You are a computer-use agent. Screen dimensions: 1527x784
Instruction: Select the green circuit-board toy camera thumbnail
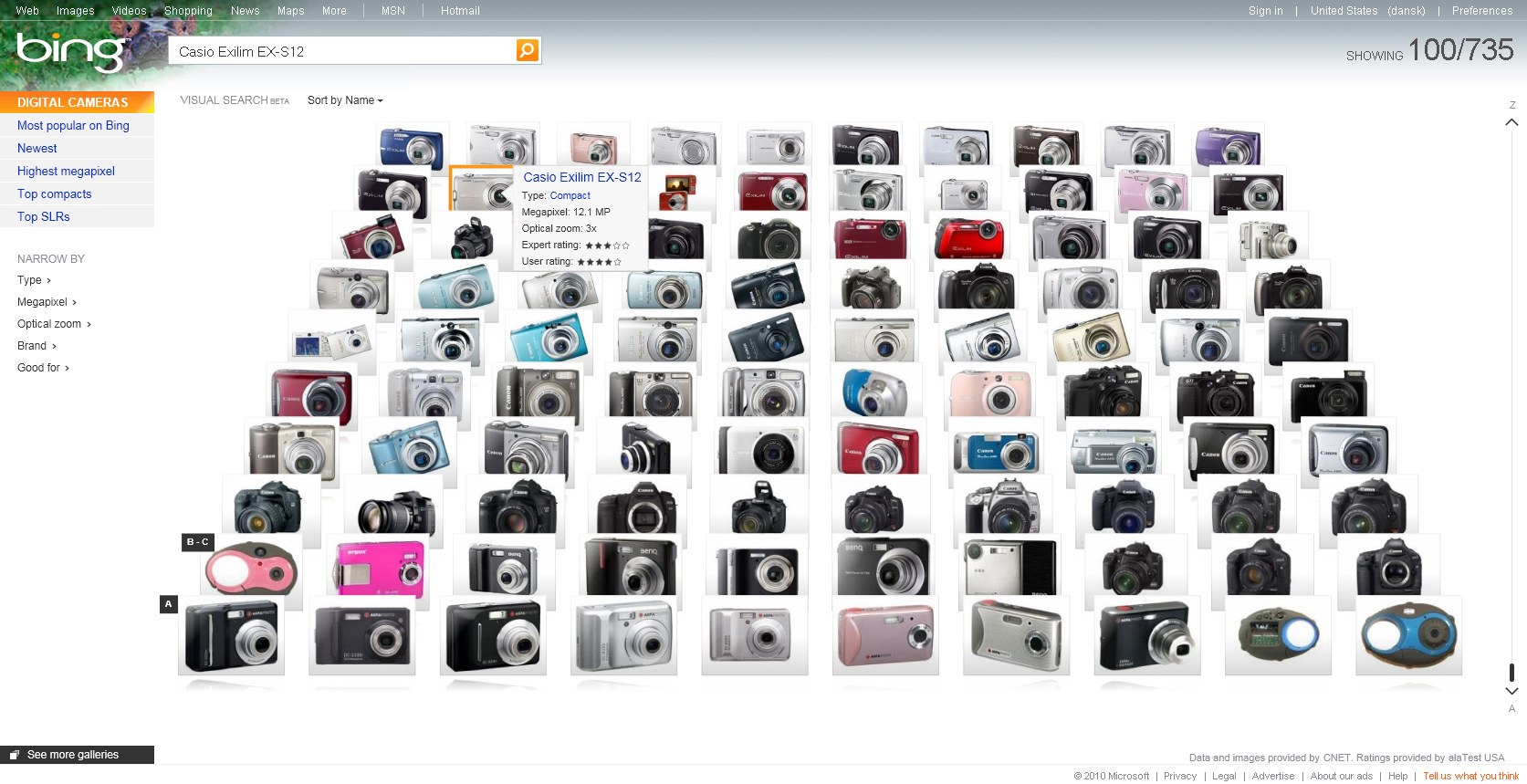tap(1278, 635)
